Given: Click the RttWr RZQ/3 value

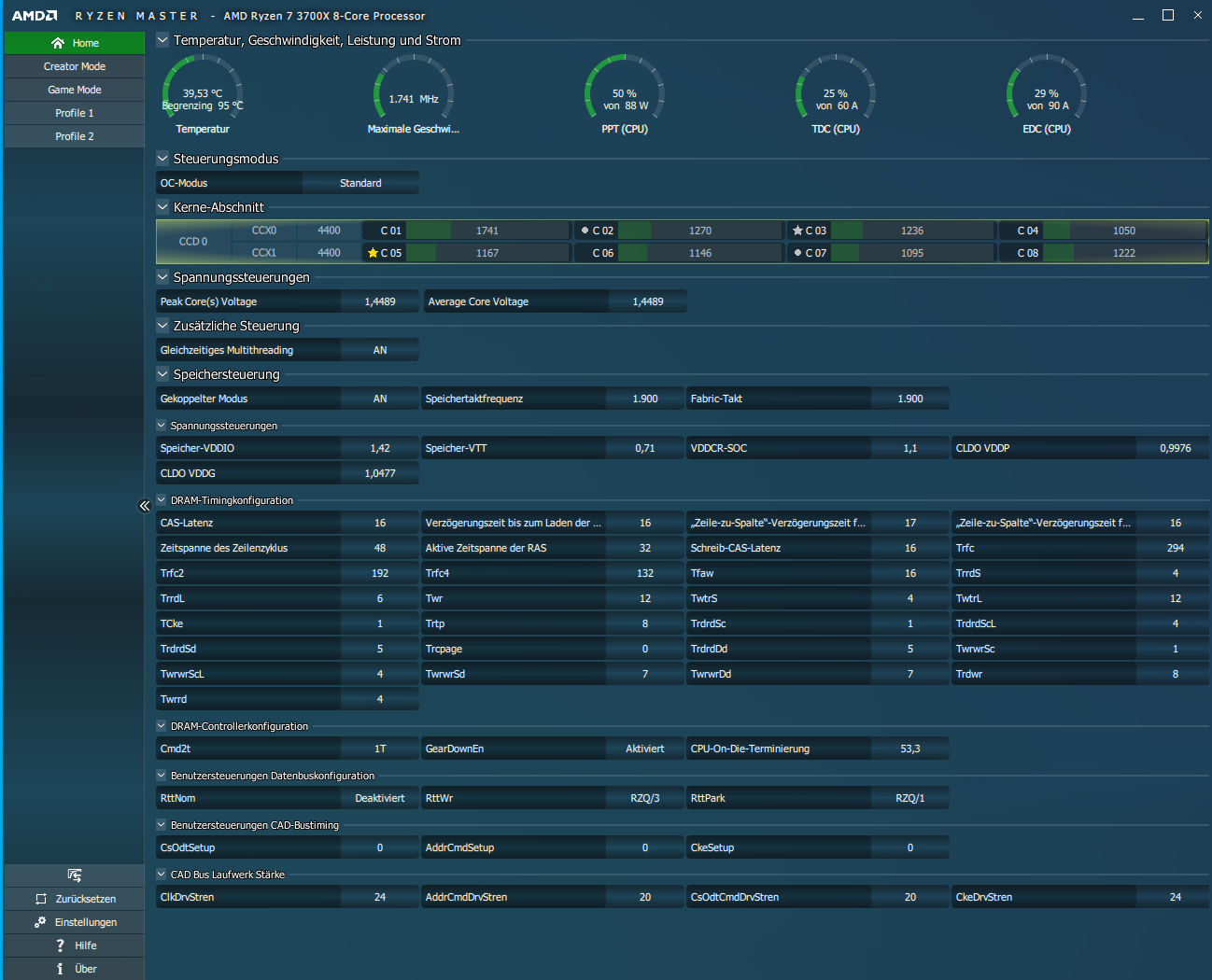Looking at the screenshot, I should click(645, 798).
